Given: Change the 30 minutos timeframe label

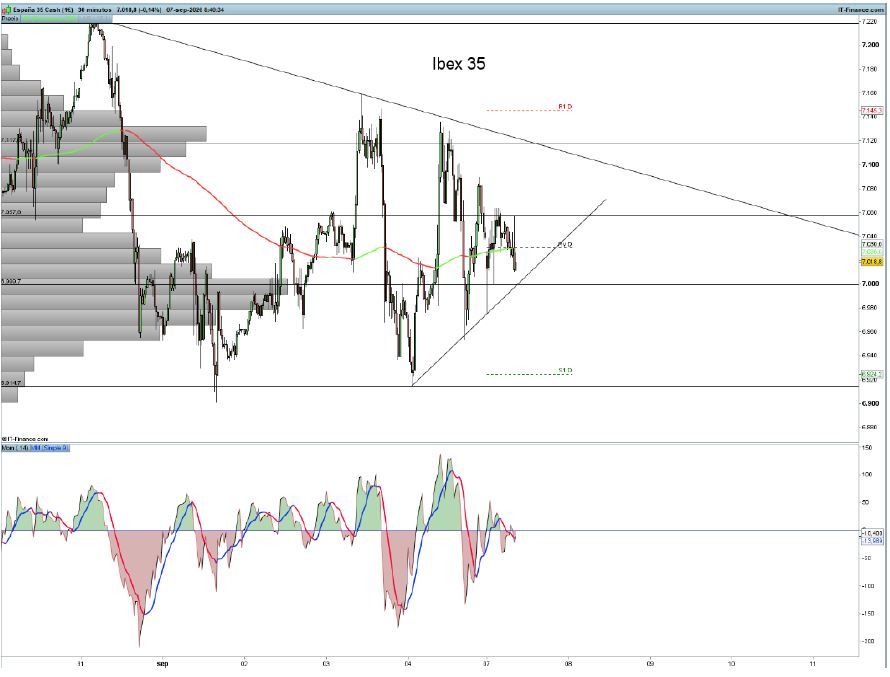Looking at the screenshot, I should coord(94,10).
